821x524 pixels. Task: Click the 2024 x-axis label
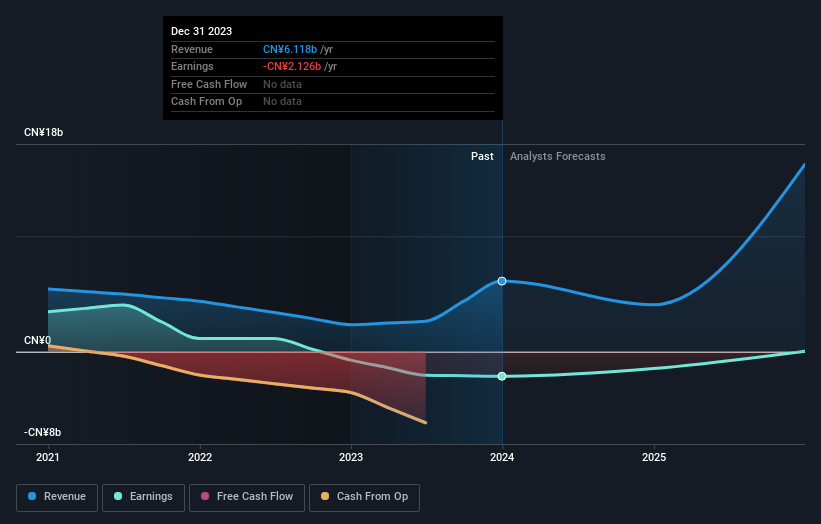502,458
